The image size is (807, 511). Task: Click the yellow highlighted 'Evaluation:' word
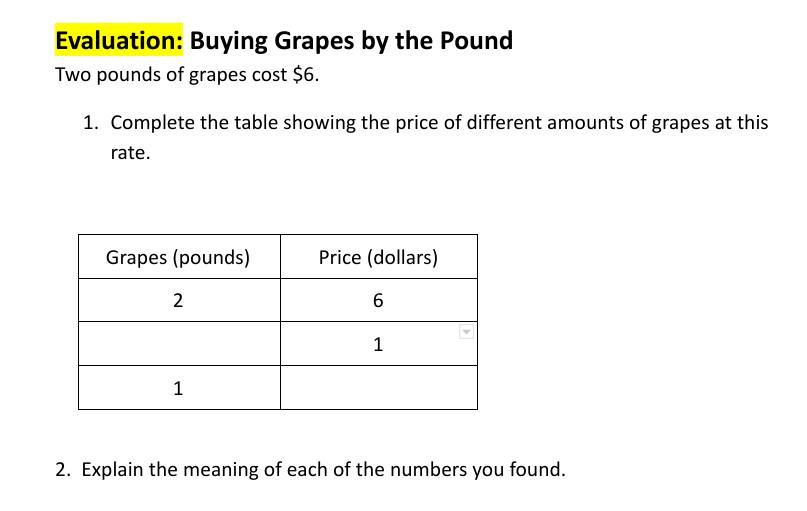point(119,40)
